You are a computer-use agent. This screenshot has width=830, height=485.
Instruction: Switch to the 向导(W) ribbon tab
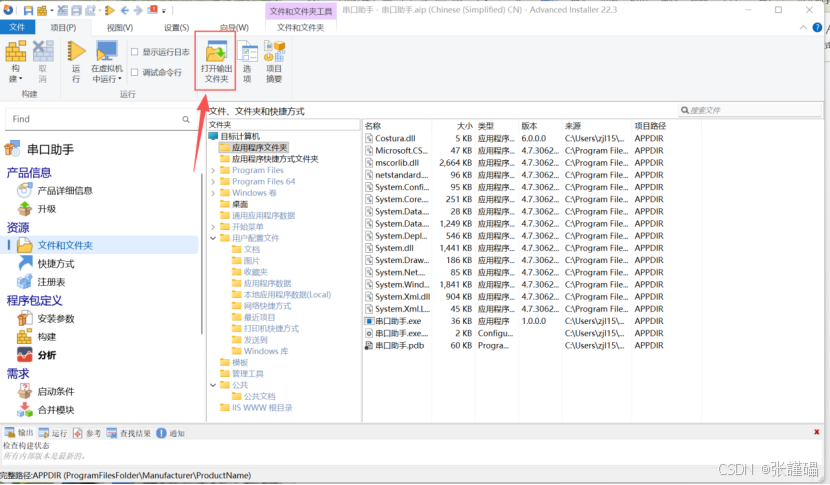click(x=234, y=28)
